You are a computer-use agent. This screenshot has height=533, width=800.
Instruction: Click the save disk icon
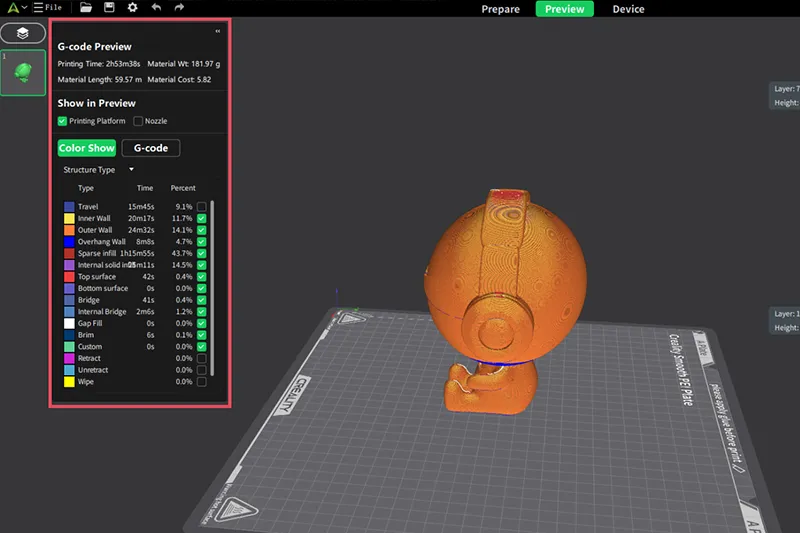(x=109, y=8)
